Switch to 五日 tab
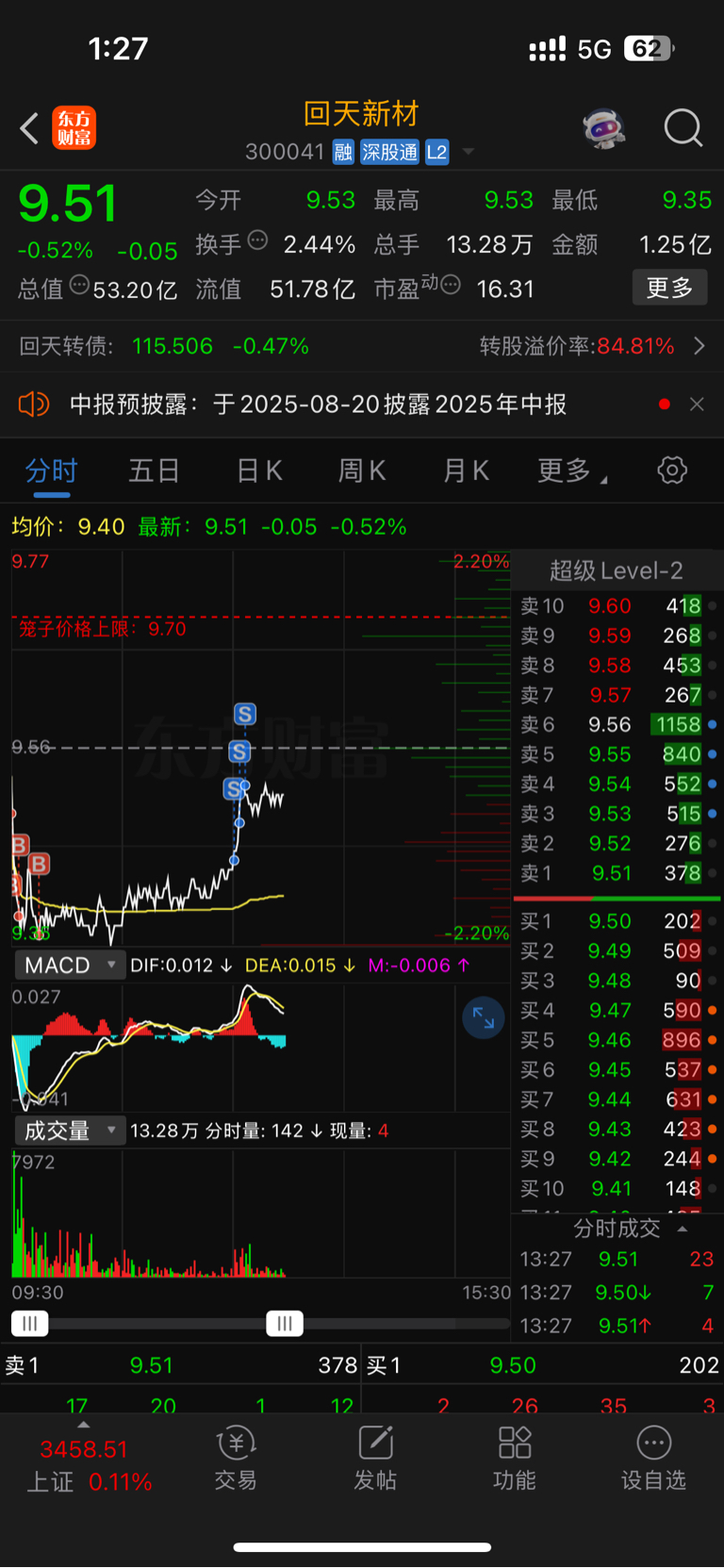This screenshot has width=724, height=1568. (x=154, y=470)
